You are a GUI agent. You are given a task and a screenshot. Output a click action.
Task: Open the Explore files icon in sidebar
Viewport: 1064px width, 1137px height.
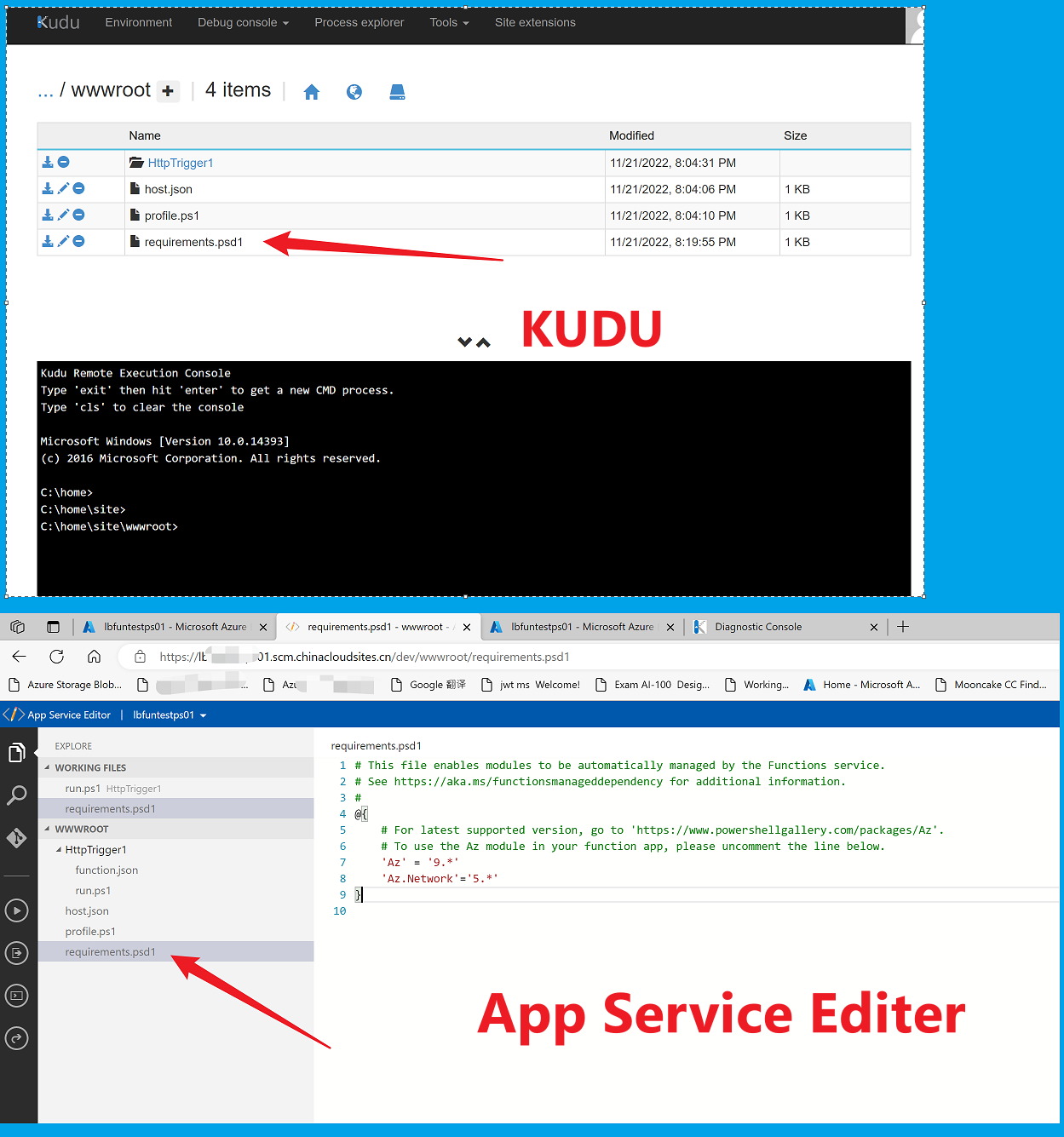point(17,753)
